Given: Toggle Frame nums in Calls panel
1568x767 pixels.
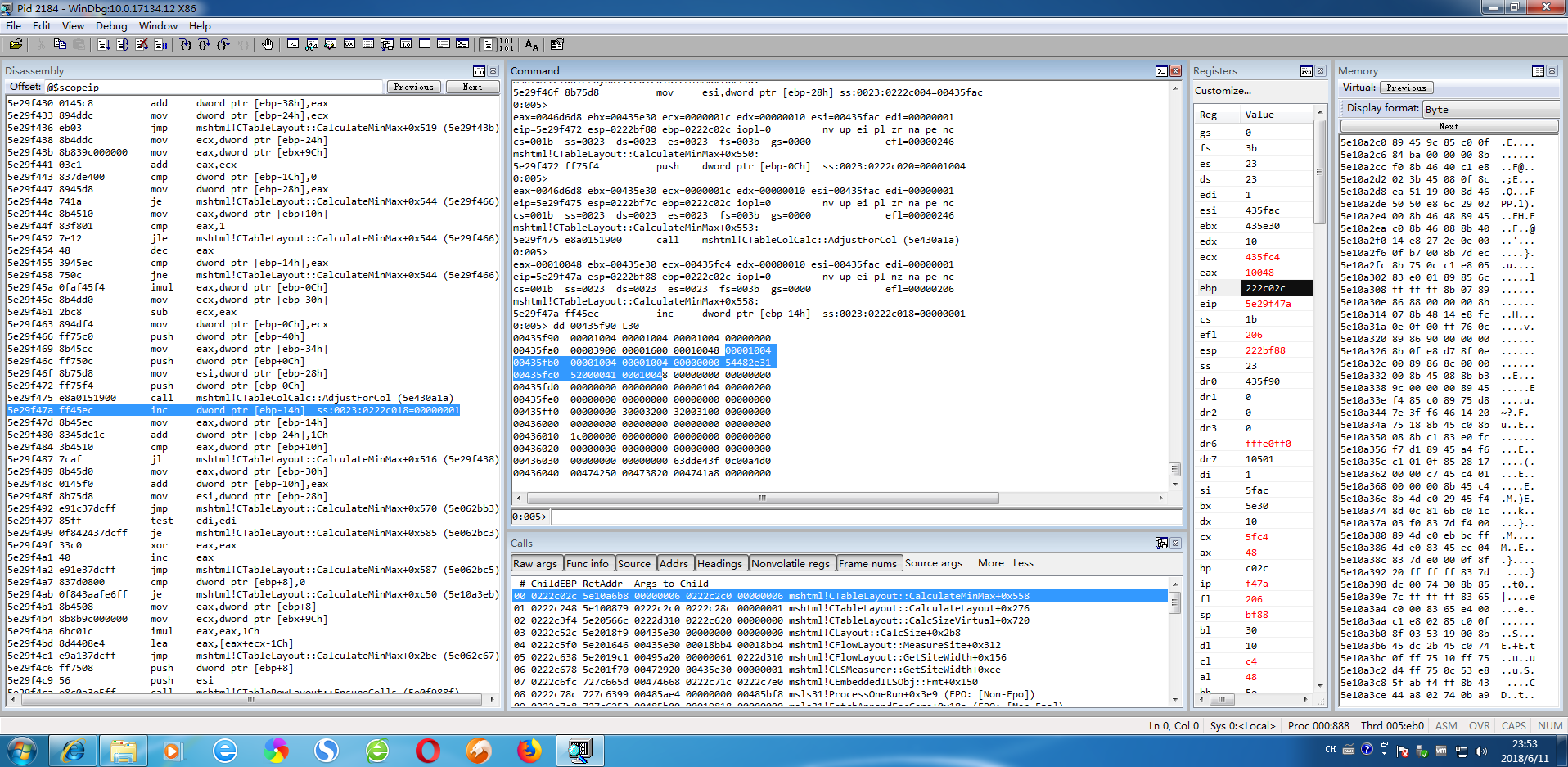Looking at the screenshot, I should point(868,563).
